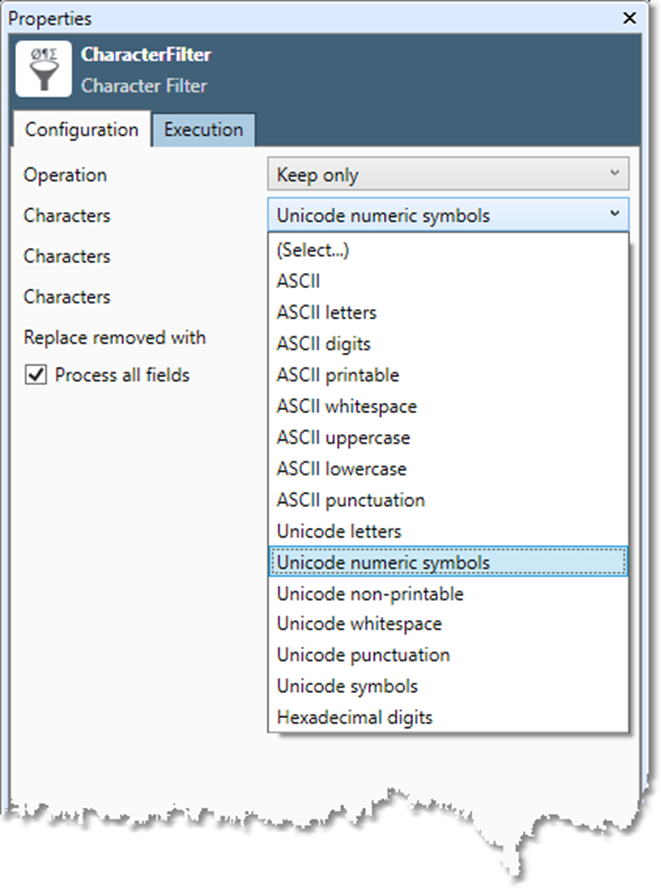The width and height of the screenshot is (661, 891).
Task: Select the Configuration tab
Action: point(81,130)
